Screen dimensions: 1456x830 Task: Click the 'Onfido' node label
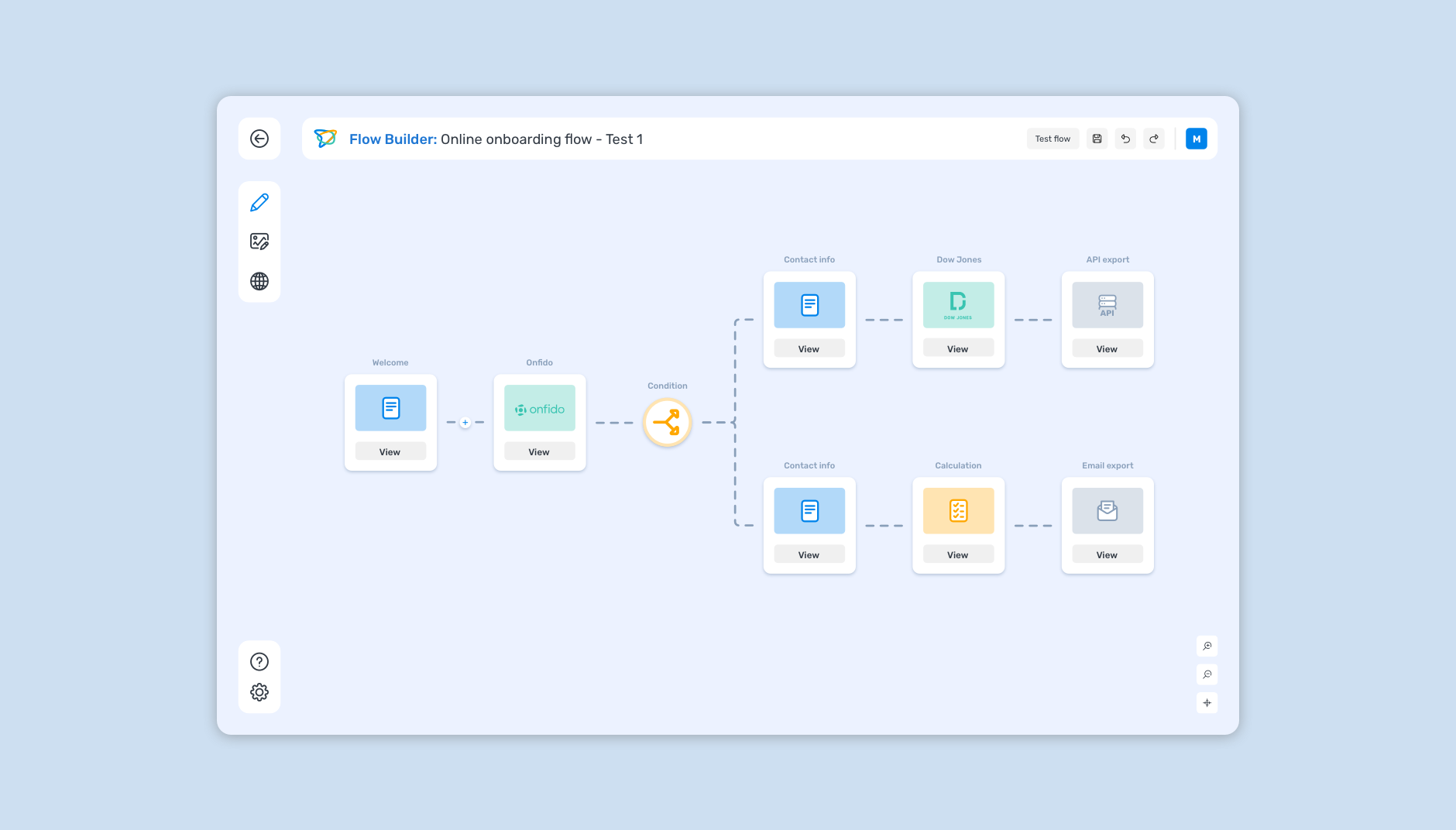click(x=540, y=362)
